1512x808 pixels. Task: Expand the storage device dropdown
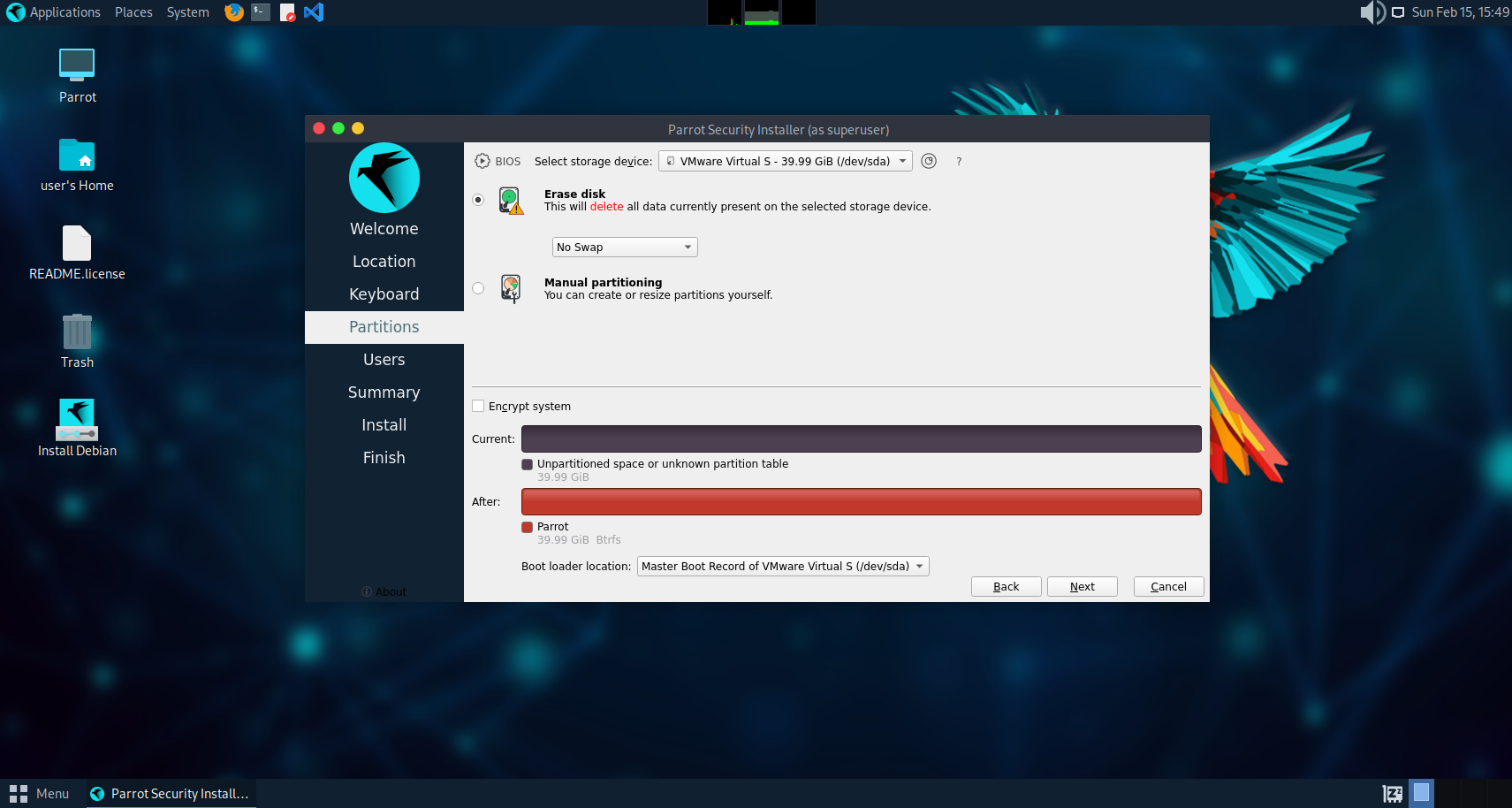coord(785,161)
